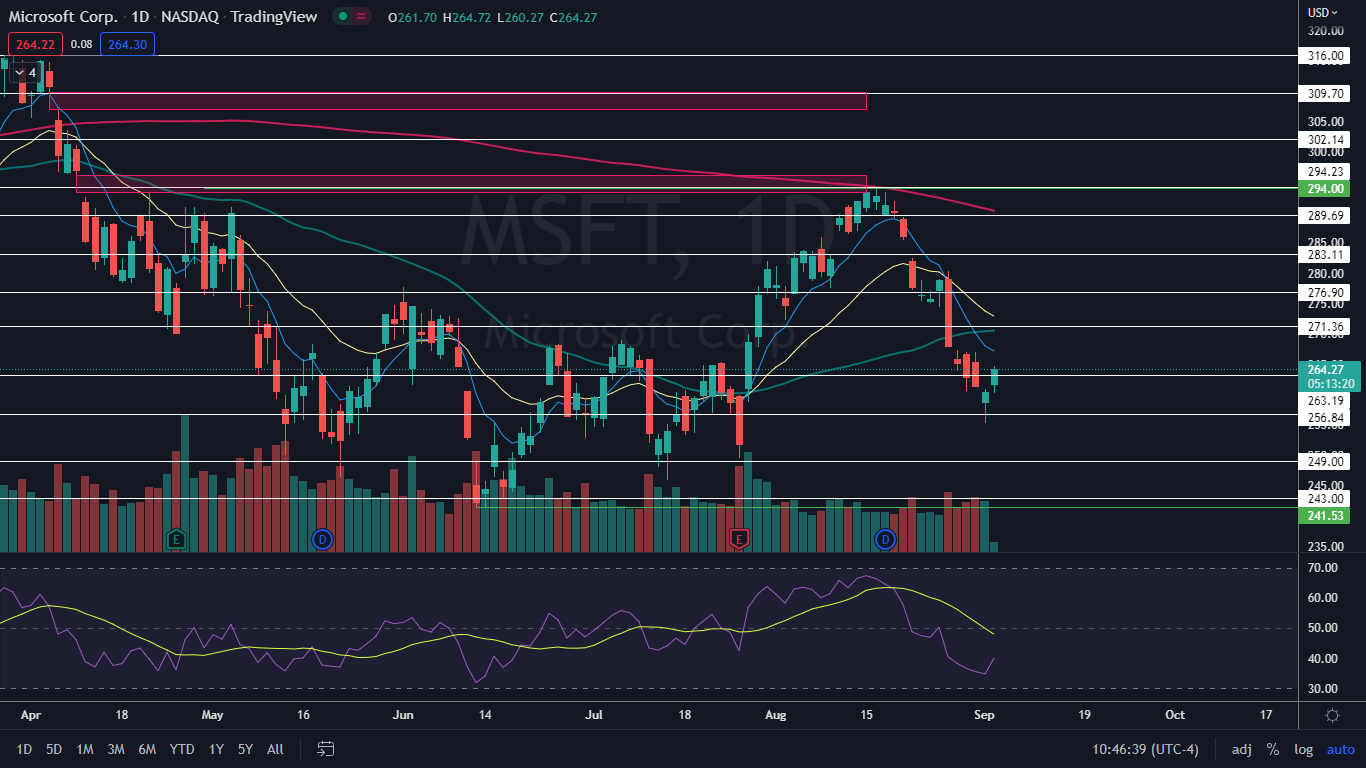Select the 3M time range
This screenshot has width=1366, height=768.
116,749
